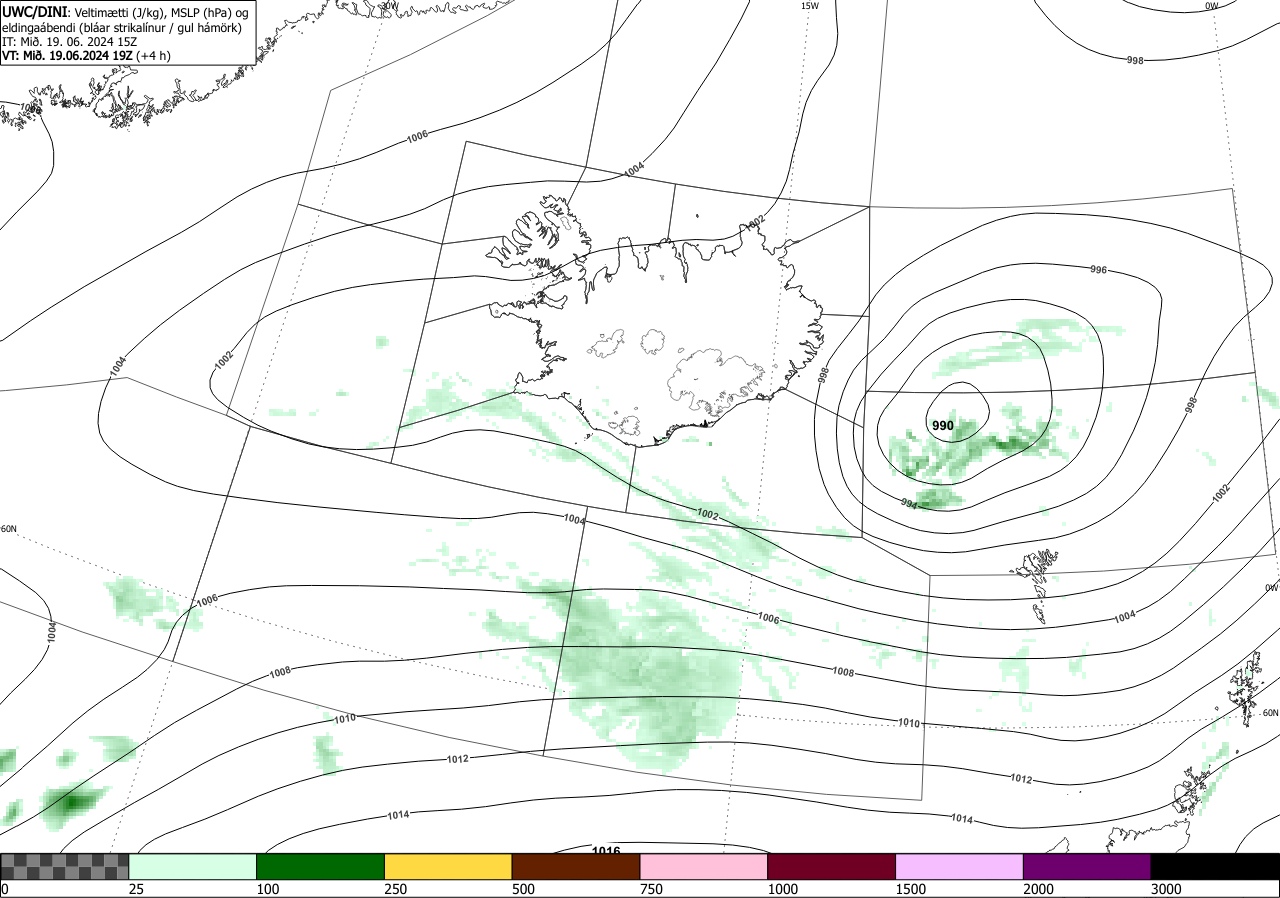Click the "1500" legend scale value
This screenshot has width=1280, height=898.
click(x=910, y=889)
